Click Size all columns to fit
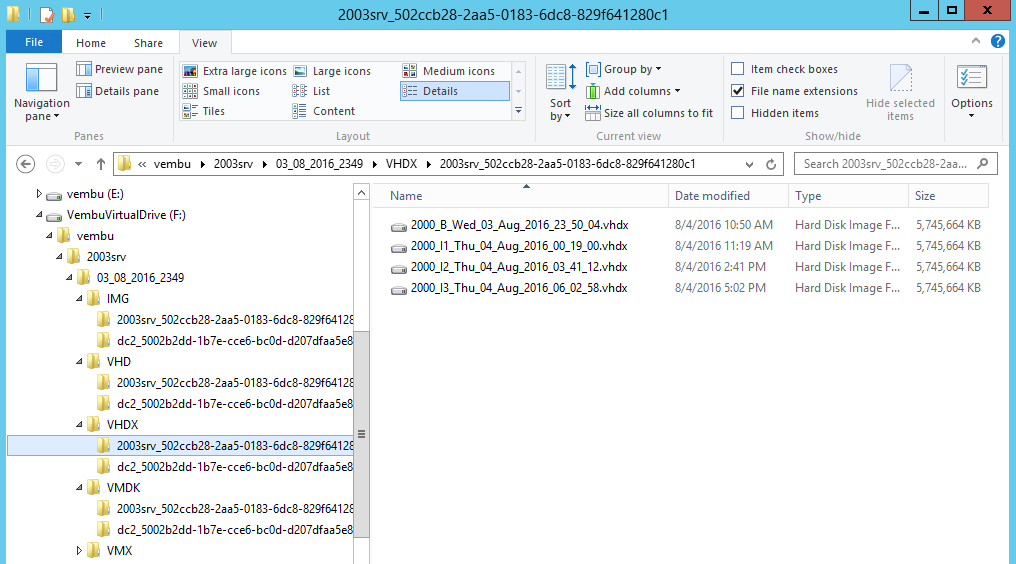The width and height of the screenshot is (1016, 564). point(650,113)
